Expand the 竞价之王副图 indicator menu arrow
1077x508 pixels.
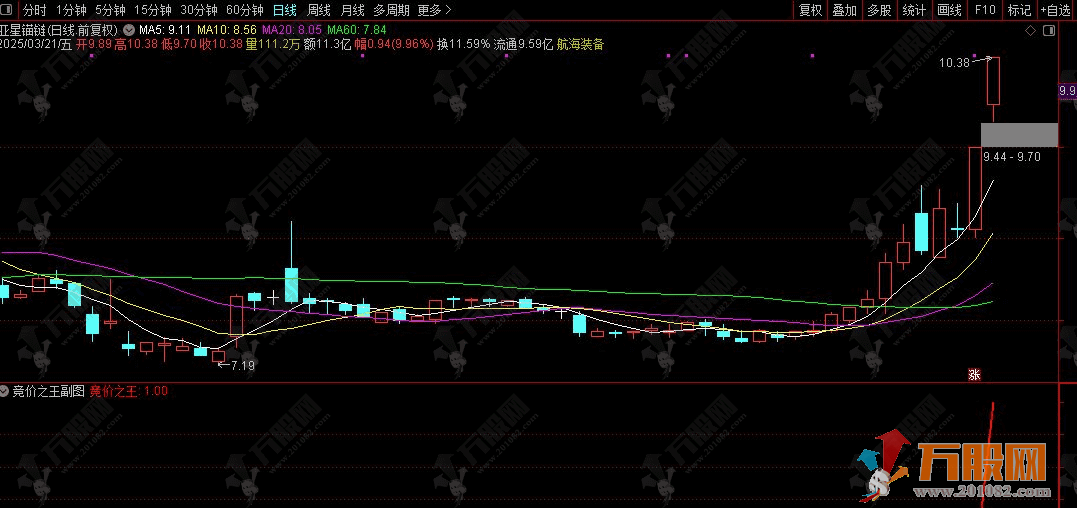pyautogui.click(x=5, y=391)
